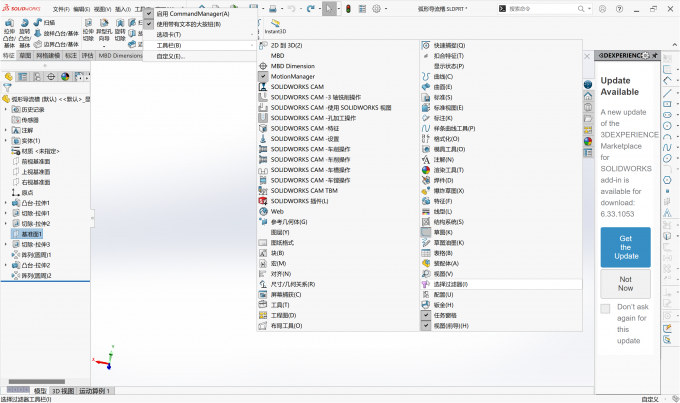
Task: Click the help question mark icon
Action: [620, 9]
